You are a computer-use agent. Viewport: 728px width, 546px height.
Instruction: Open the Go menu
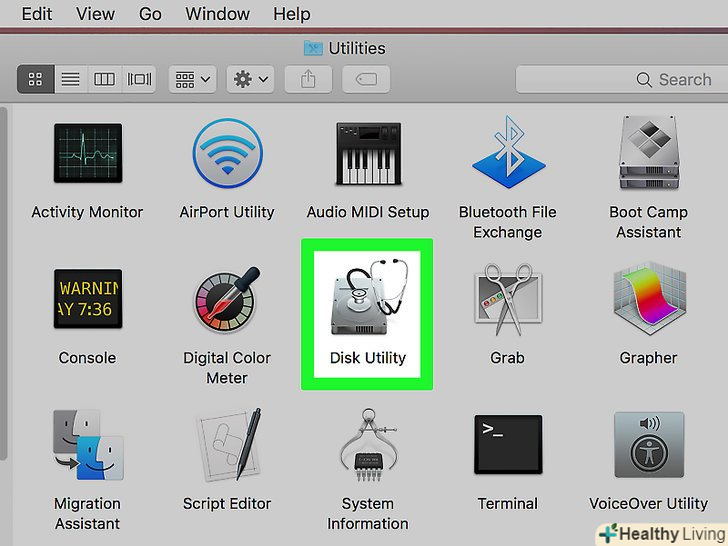coord(150,14)
